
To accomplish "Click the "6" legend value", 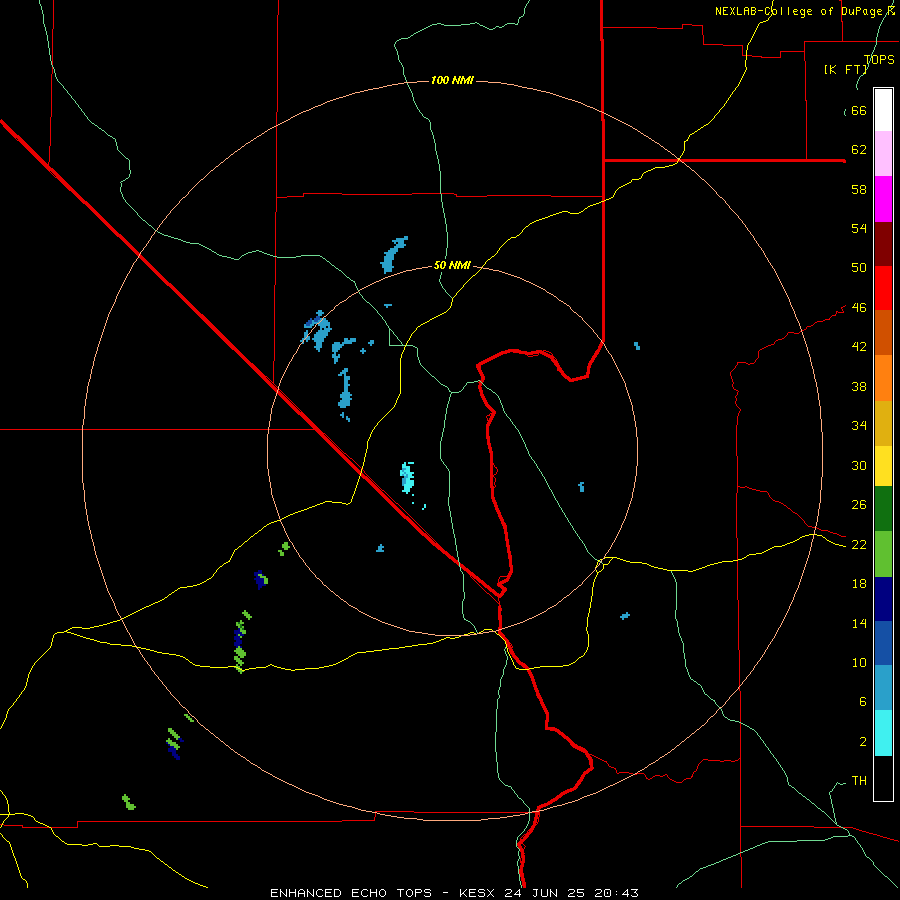I will (863, 701).
